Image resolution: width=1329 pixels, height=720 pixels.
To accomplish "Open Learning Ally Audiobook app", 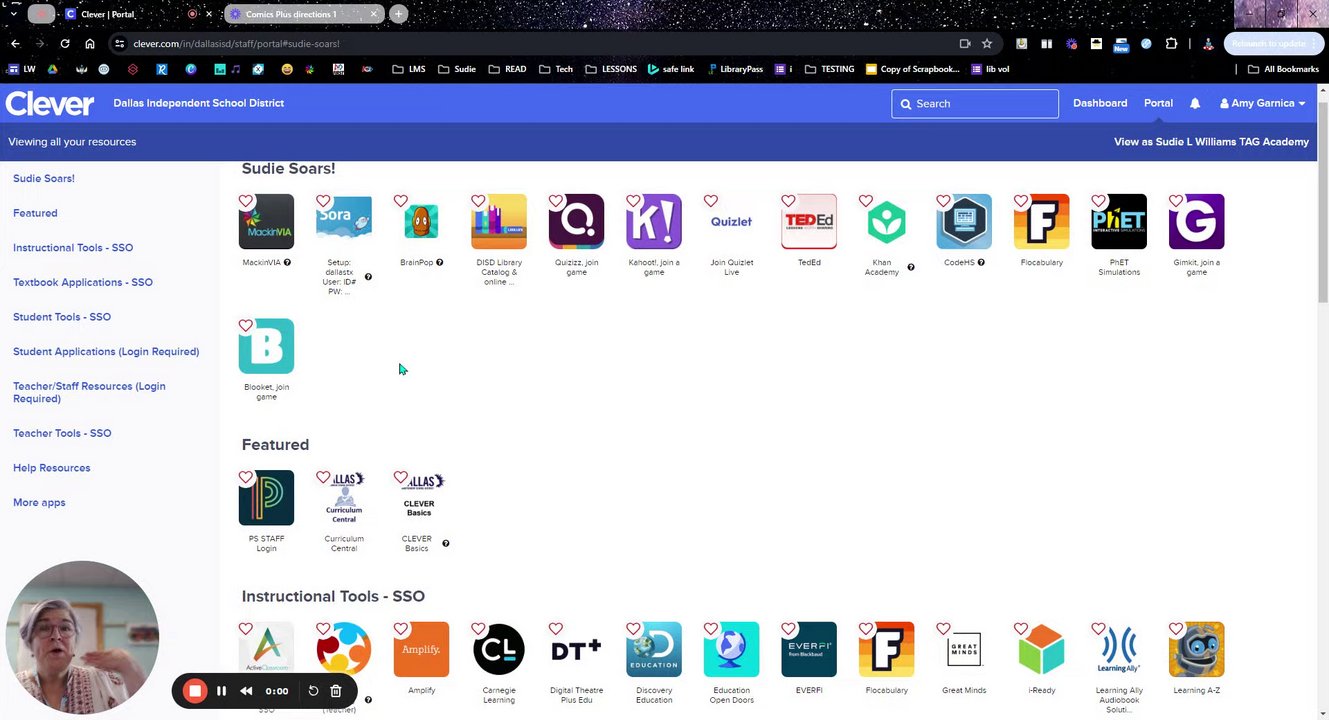I will pos(1119,650).
